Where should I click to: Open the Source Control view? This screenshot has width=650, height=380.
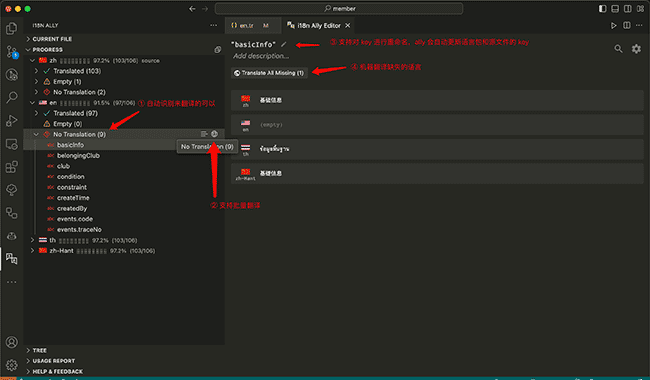(x=12, y=51)
